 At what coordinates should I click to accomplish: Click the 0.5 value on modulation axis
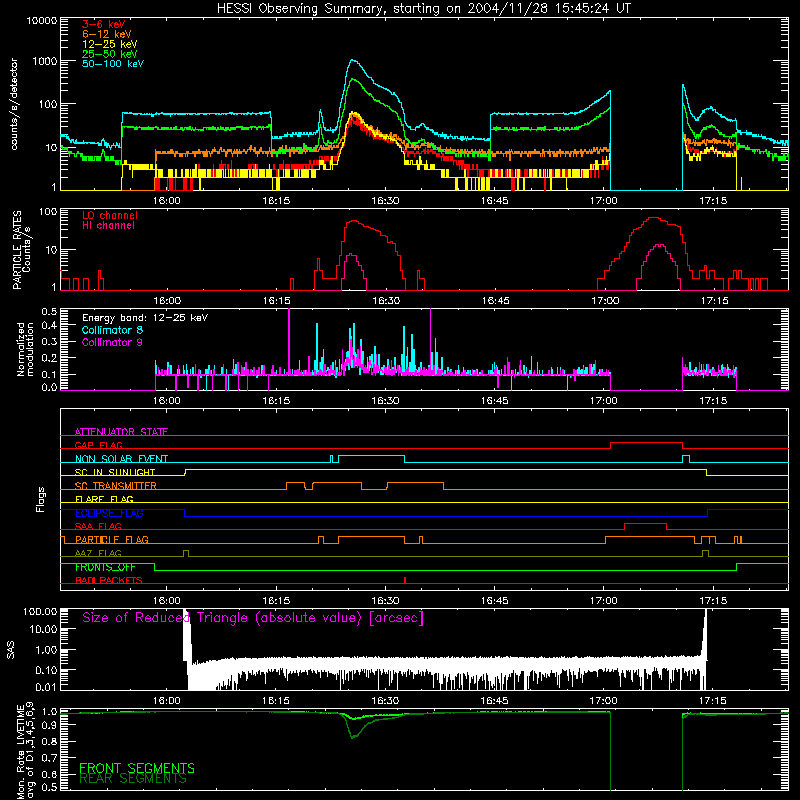coord(49,311)
